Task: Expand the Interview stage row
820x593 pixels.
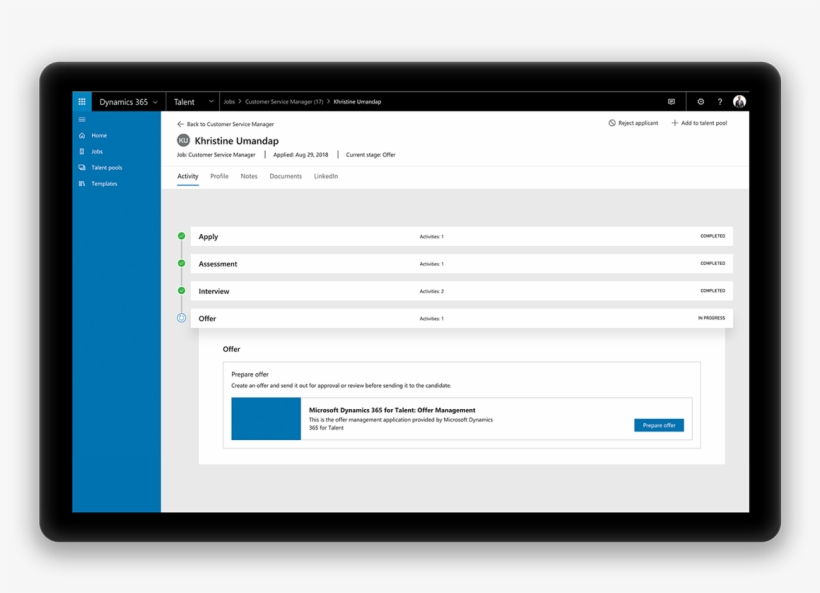Action: (x=460, y=291)
